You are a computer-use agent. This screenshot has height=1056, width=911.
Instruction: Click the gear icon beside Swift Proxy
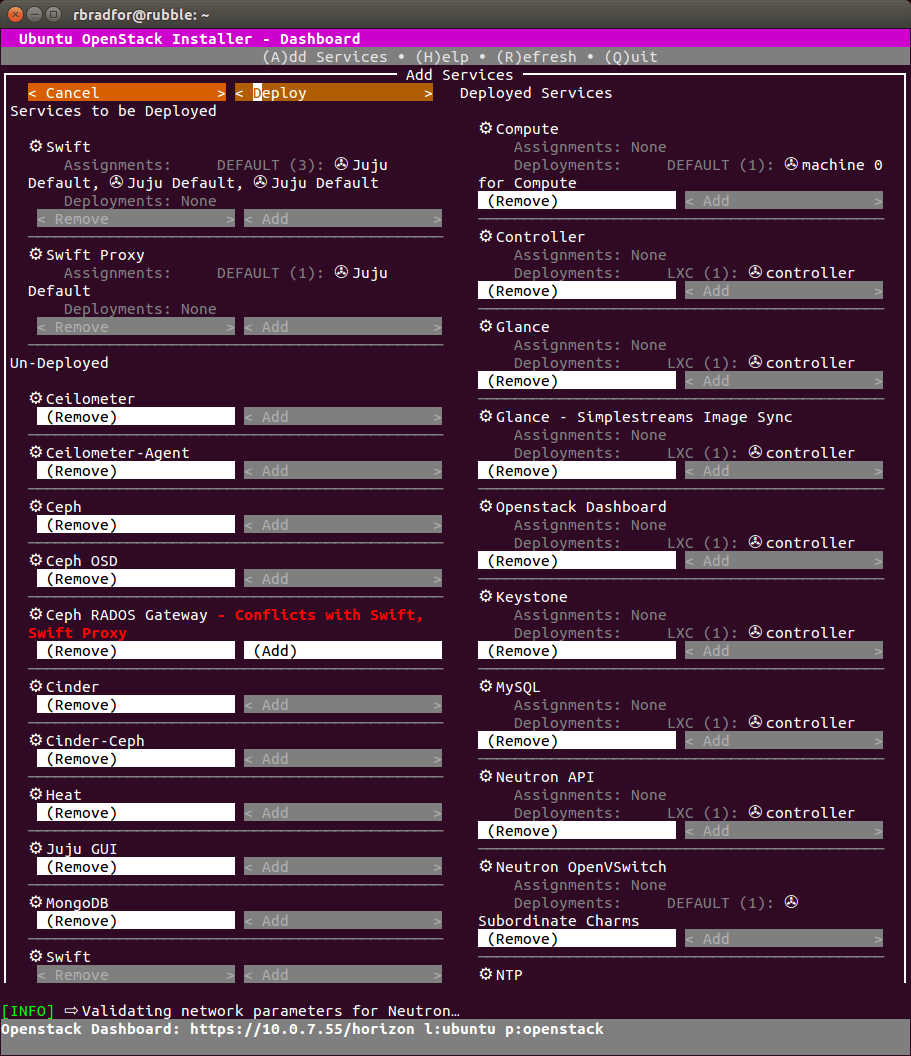click(x=36, y=254)
